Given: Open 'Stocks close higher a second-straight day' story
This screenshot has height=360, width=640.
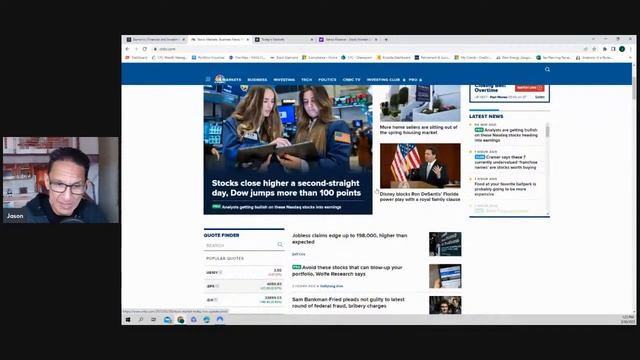Looking at the screenshot, I should (x=286, y=188).
